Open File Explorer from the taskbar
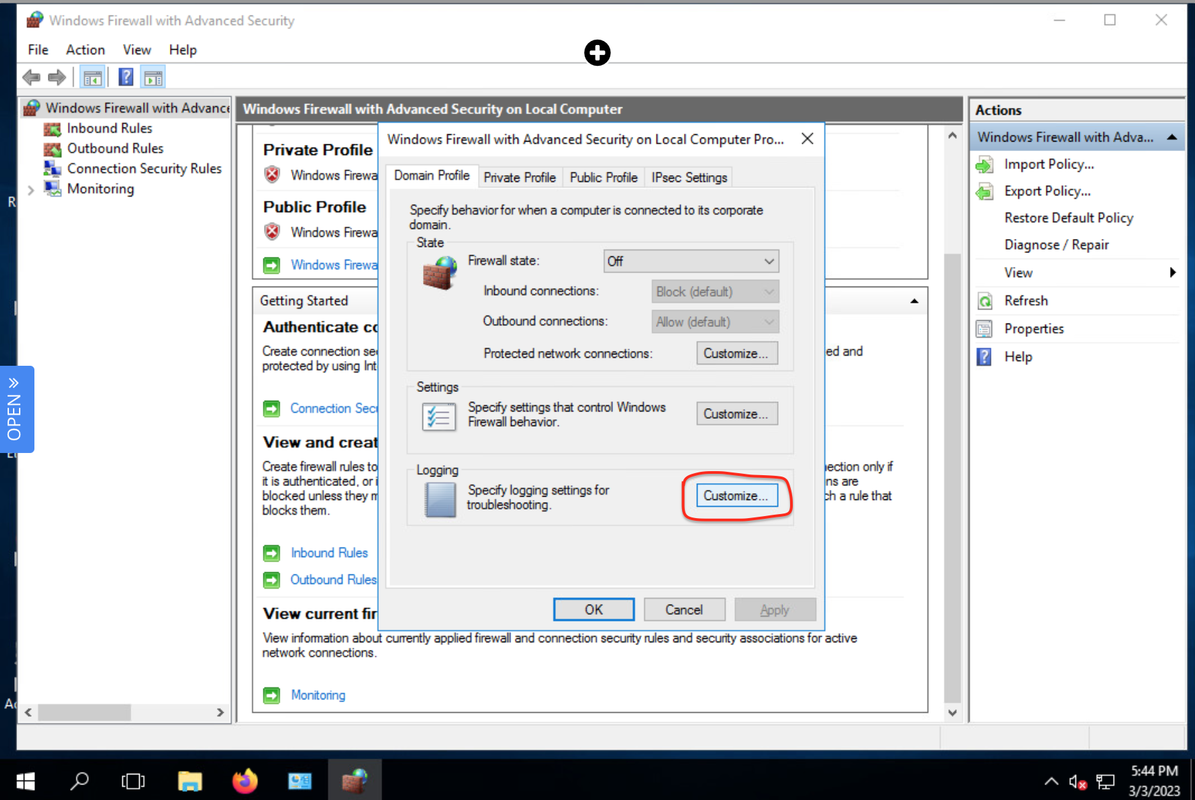 [190, 781]
